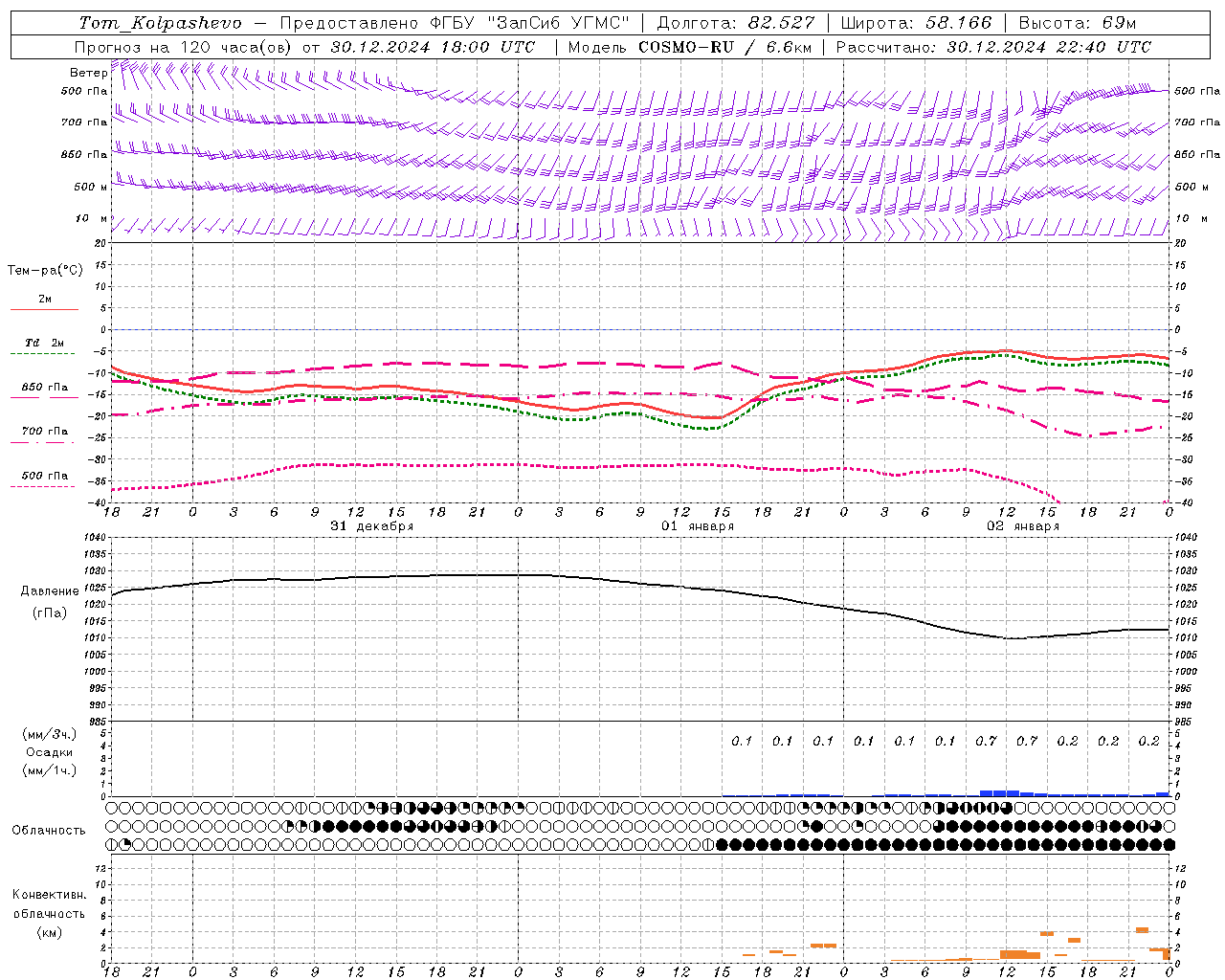Click the date label 31 декабря
1225x980 pixels.
(372, 526)
